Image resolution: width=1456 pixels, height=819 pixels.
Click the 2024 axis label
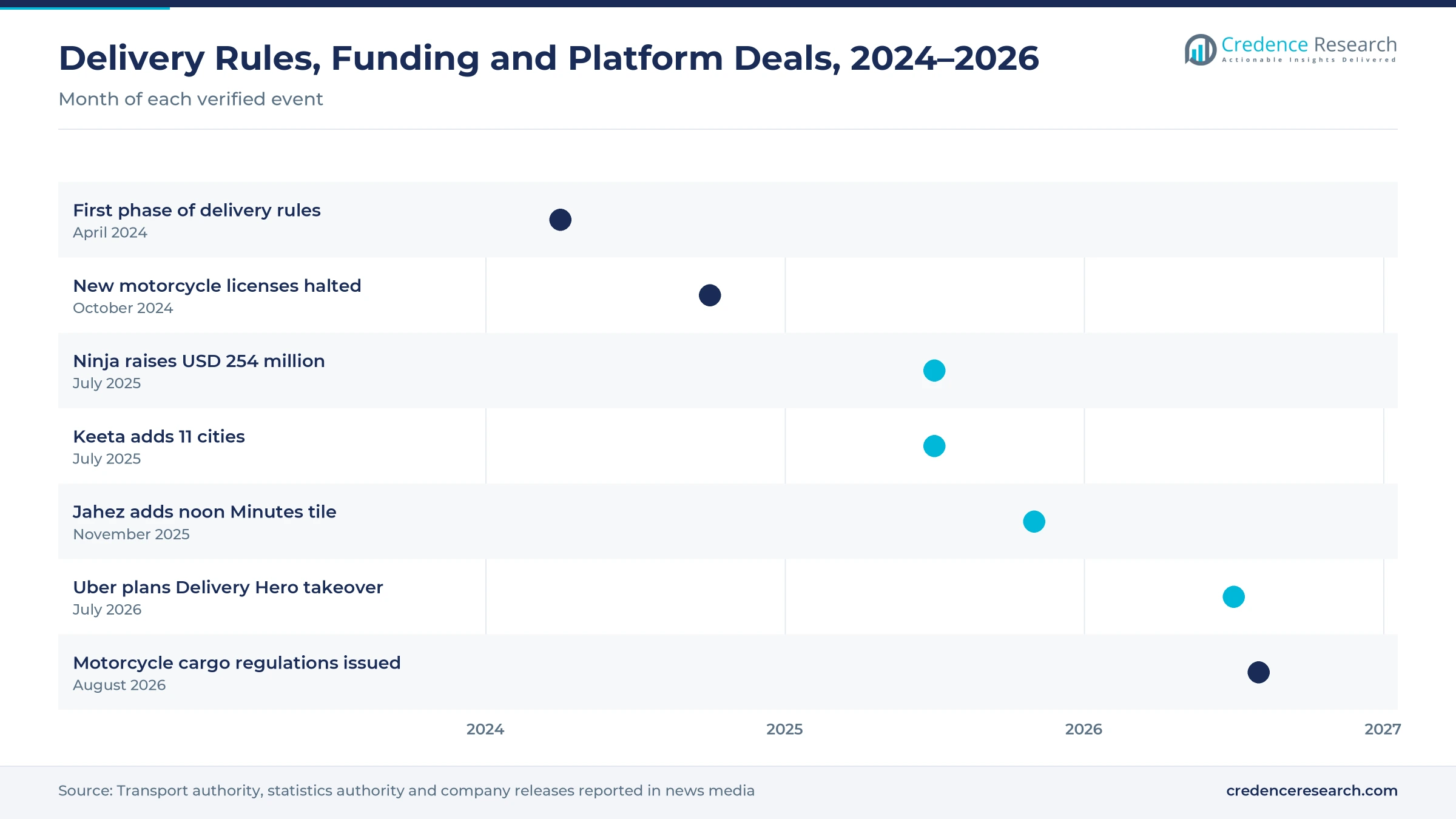(x=485, y=729)
